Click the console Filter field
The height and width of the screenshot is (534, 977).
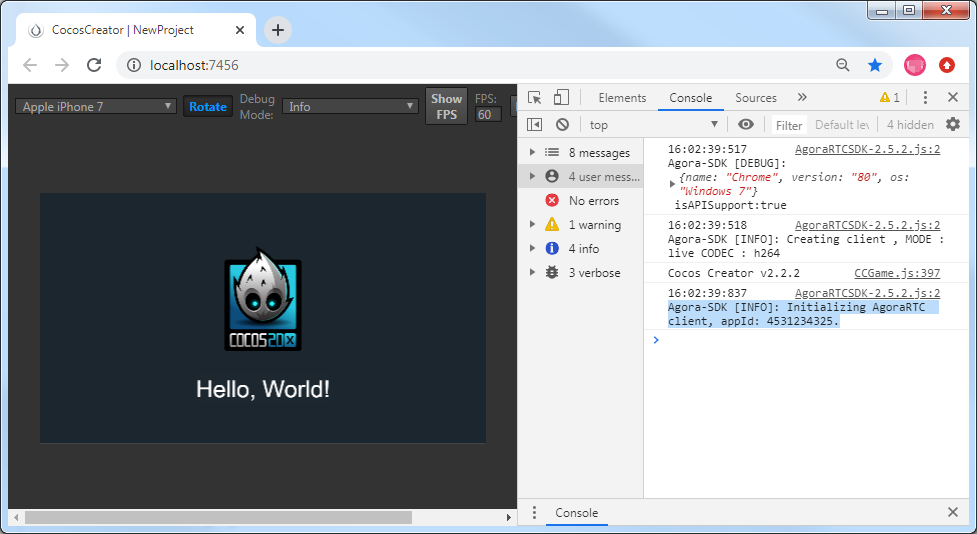tap(789, 125)
